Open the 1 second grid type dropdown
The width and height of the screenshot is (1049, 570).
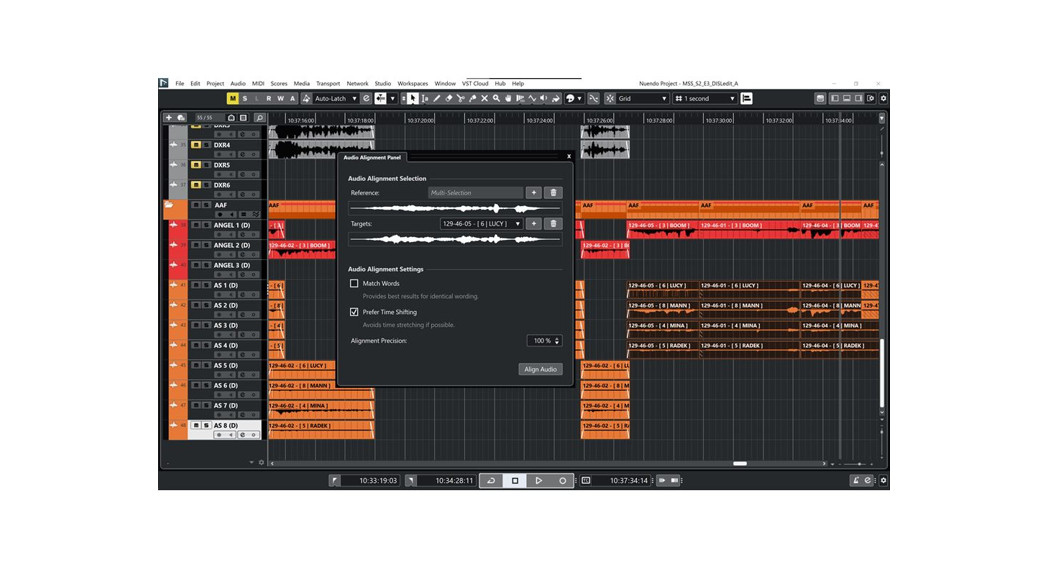(705, 98)
